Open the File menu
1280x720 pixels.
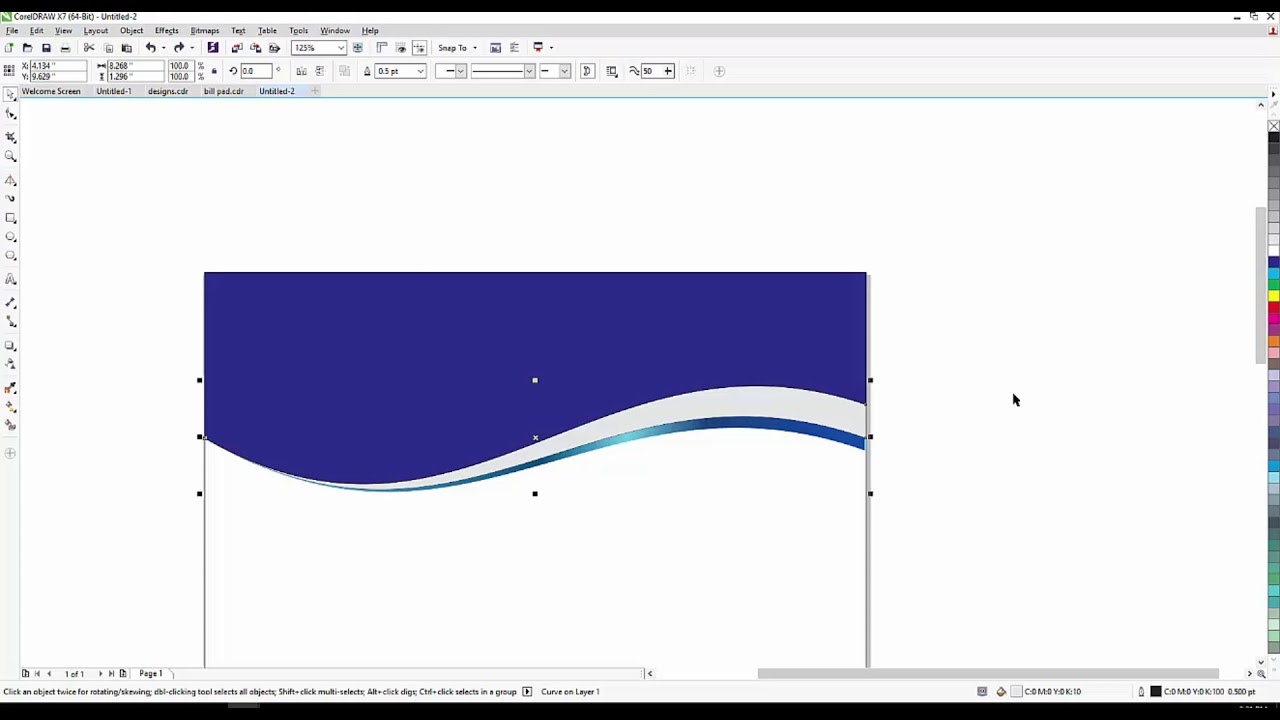click(12, 31)
